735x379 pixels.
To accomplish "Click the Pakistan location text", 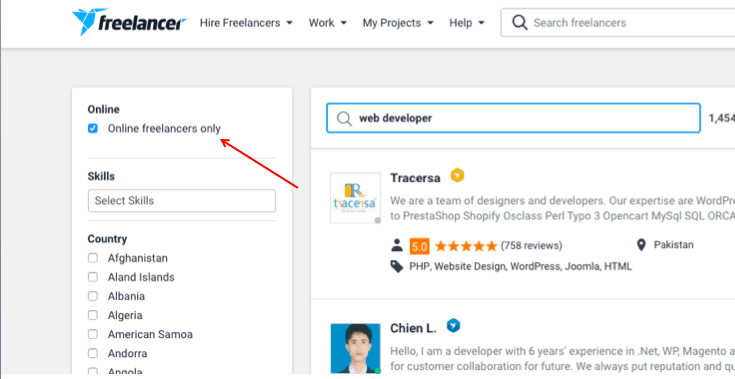I will pos(674,245).
